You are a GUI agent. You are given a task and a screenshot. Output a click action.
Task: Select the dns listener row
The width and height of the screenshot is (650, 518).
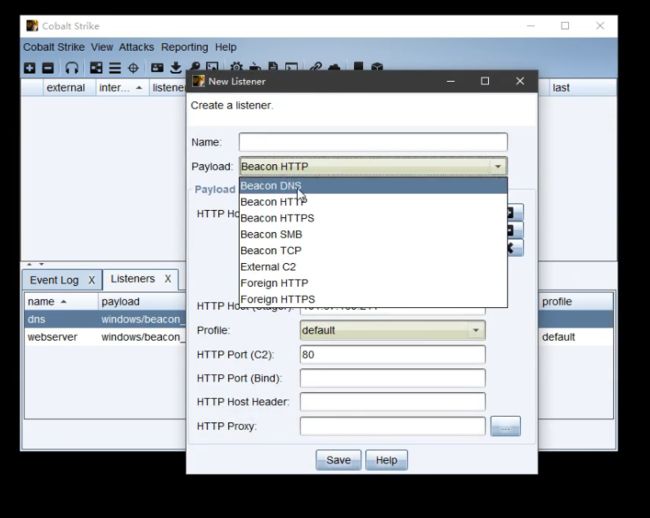106,320
